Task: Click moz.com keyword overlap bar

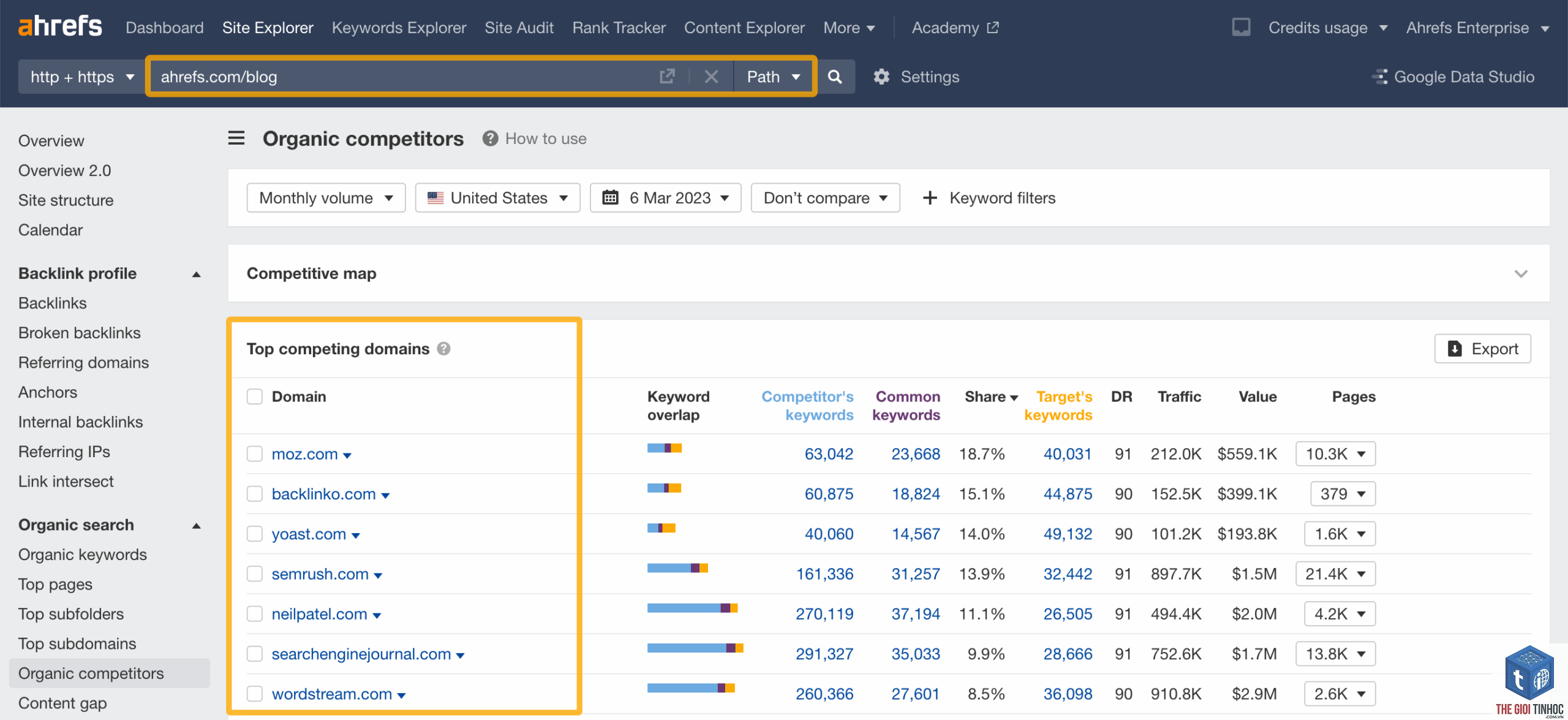Action: (665, 448)
